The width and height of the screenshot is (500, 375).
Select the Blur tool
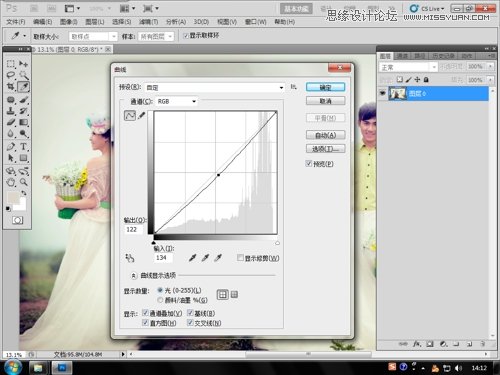coord(11,134)
